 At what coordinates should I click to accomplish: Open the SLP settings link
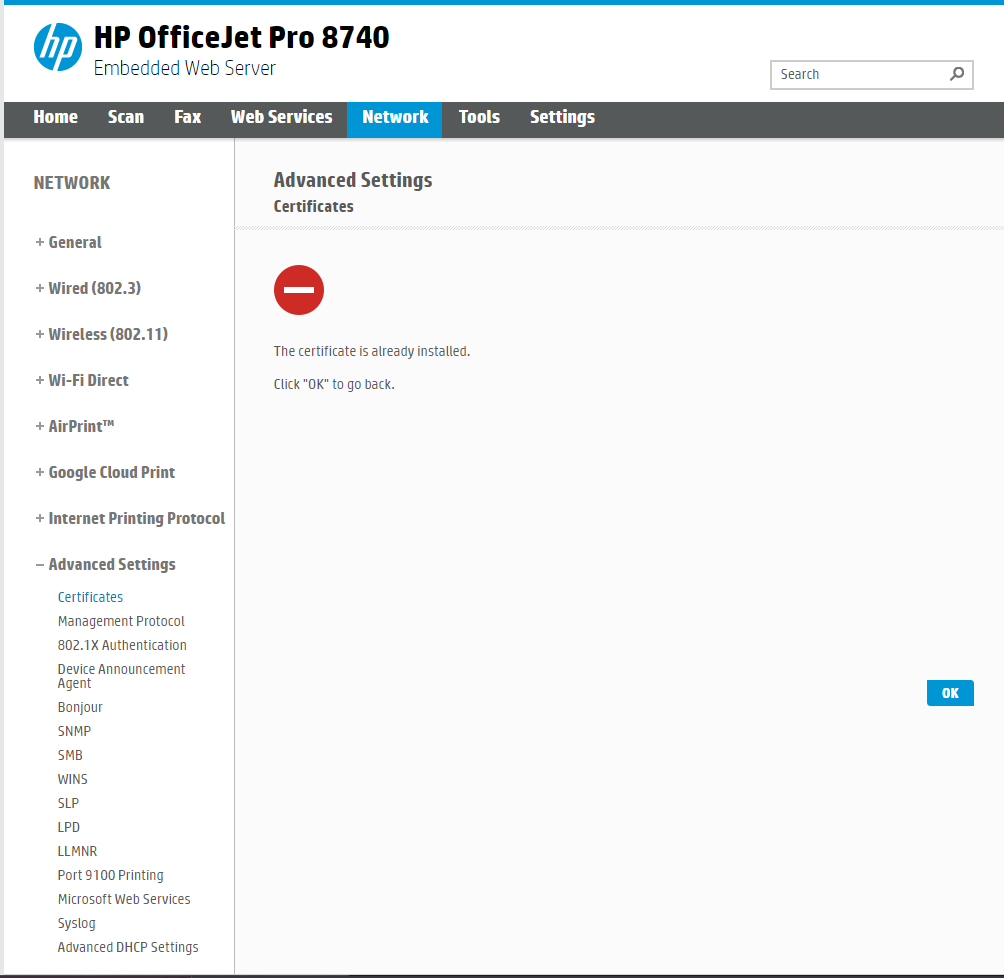pos(69,803)
